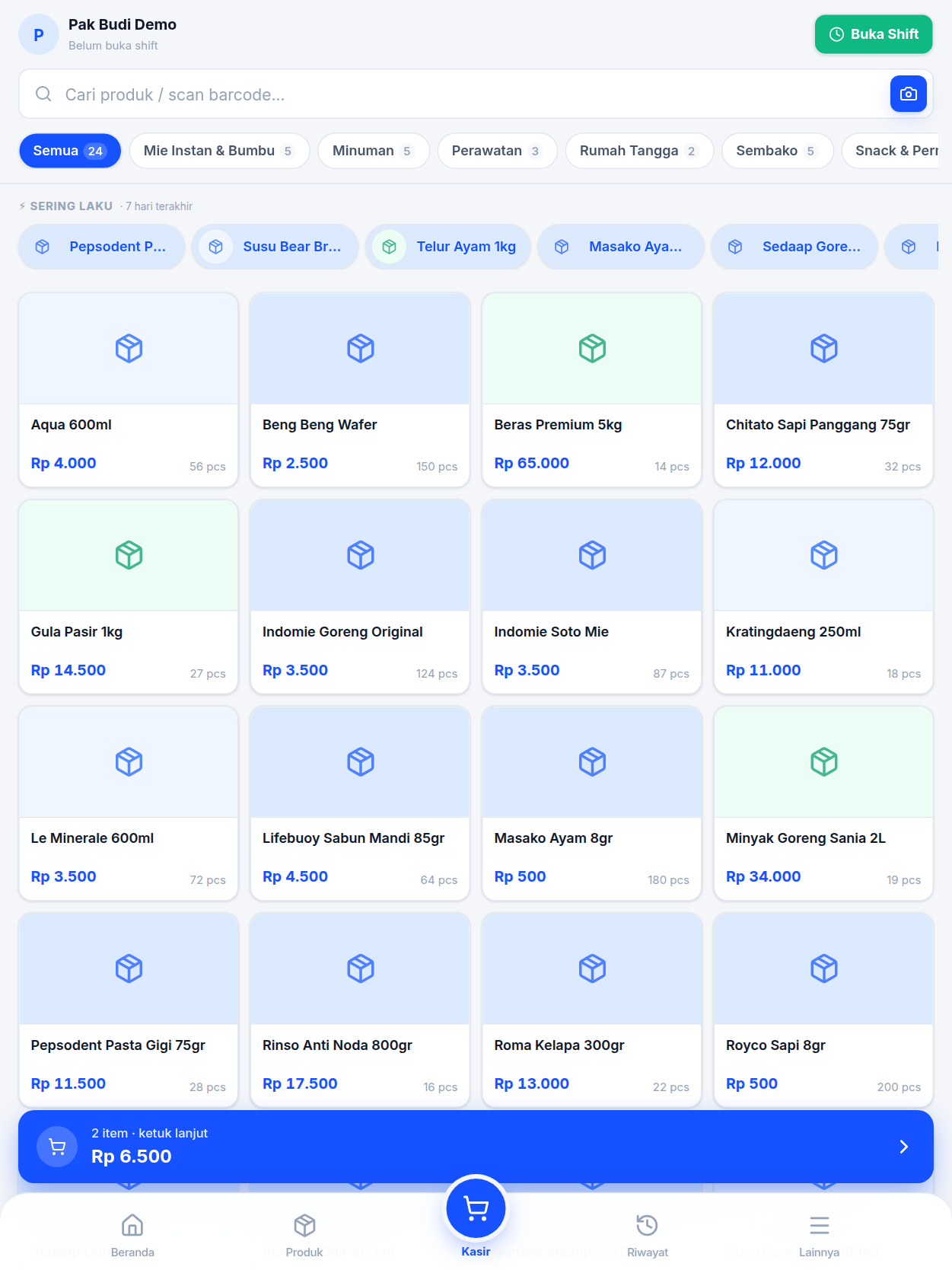Click the Roma Kelapa 300gr box icon
The width and height of the screenshot is (952, 1270).
point(592,968)
